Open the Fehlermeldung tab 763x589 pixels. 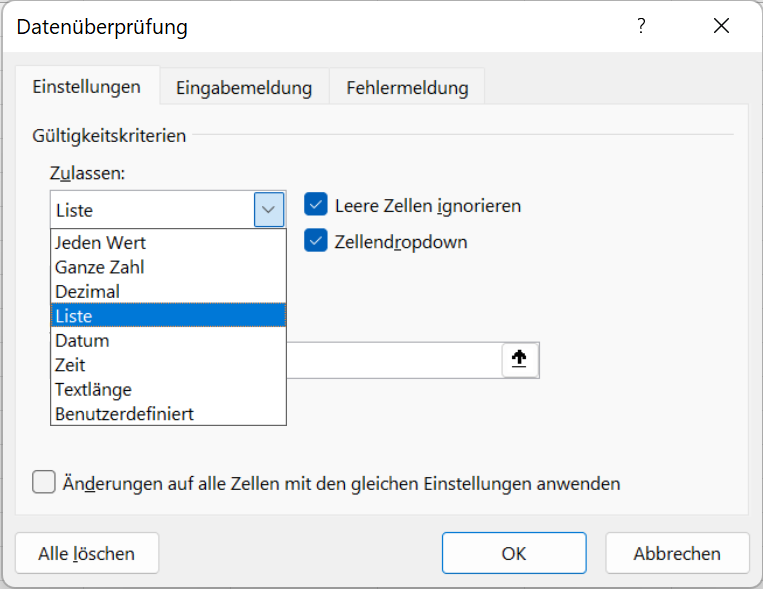coord(407,88)
